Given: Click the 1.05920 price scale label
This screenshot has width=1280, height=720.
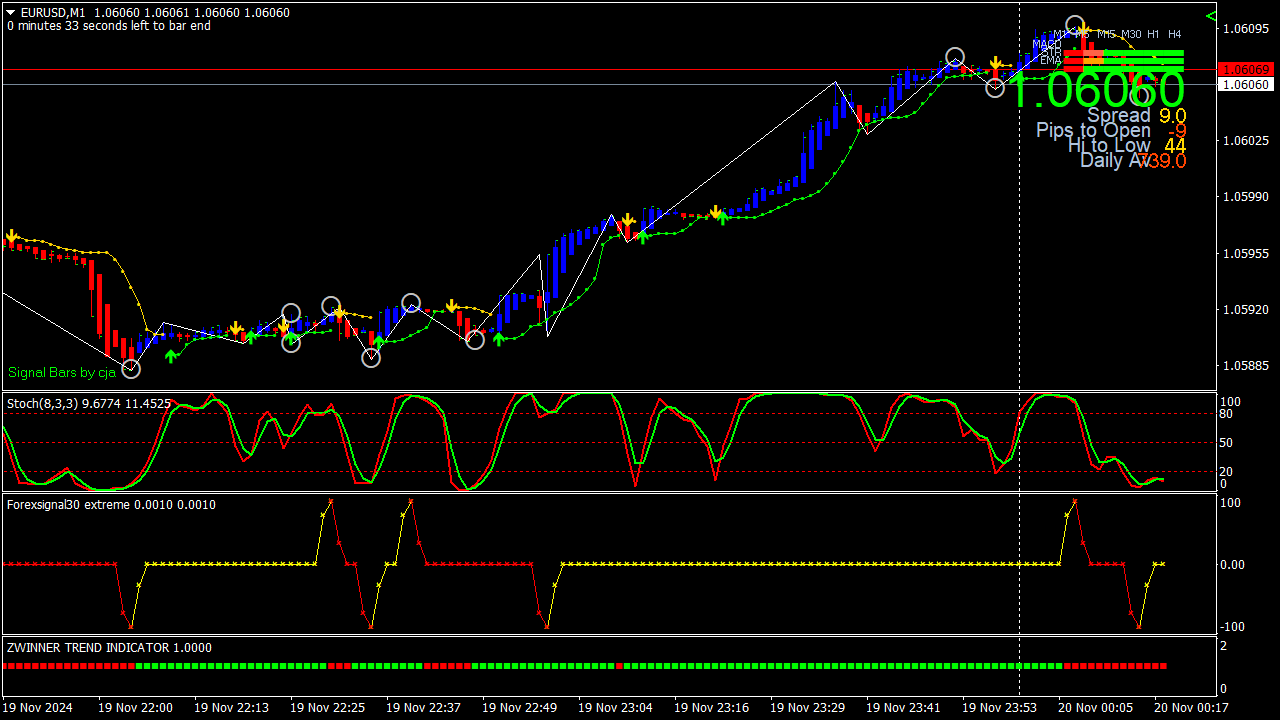Looking at the screenshot, I should point(1247,310).
